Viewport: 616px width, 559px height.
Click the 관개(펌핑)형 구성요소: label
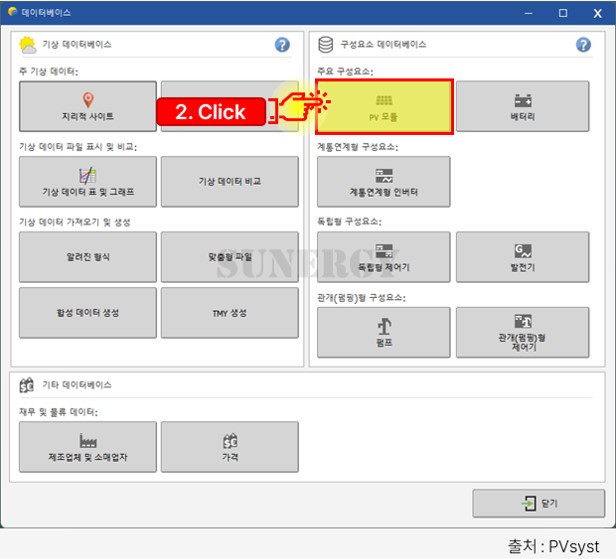[x=362, y=297]
